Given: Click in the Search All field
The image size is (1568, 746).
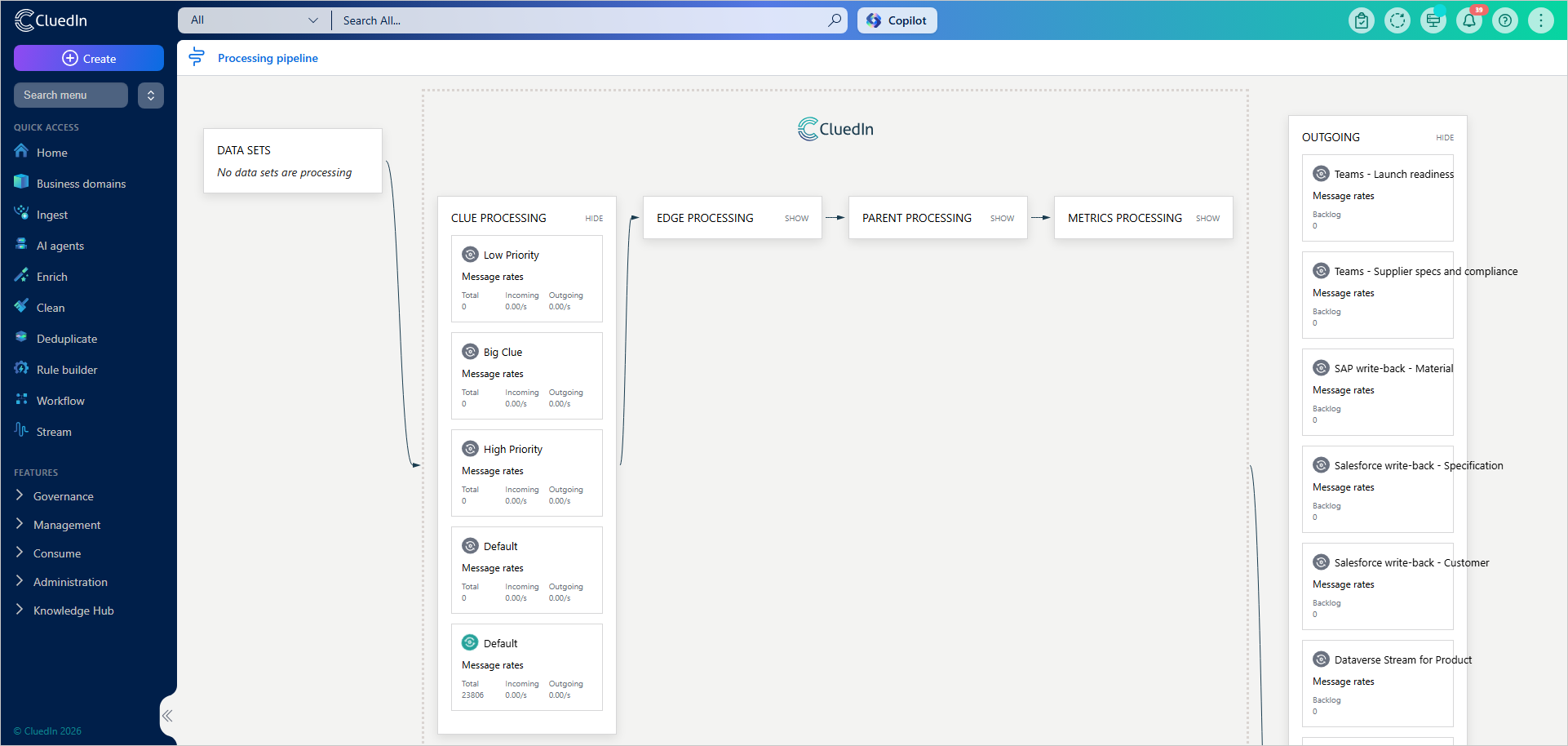Looking at the screenshot, I should [579, 20].
